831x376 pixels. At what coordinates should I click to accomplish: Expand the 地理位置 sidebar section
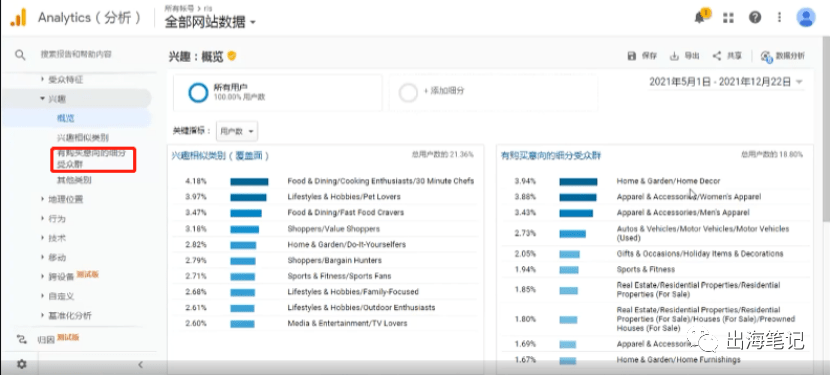66,199
